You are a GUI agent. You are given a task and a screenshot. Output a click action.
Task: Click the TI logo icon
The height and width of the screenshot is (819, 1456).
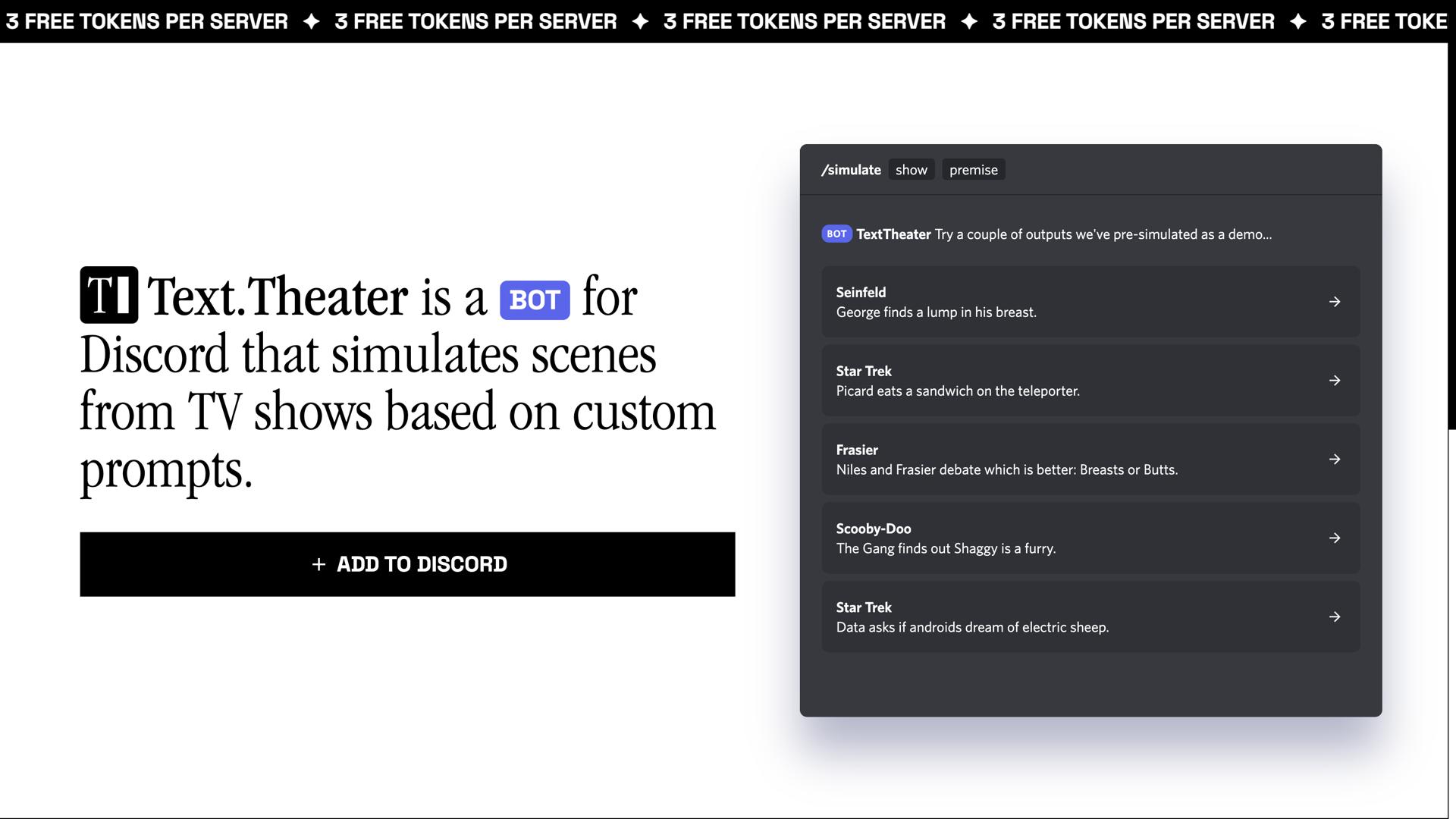pyautogui.click(x=108, y=297)
